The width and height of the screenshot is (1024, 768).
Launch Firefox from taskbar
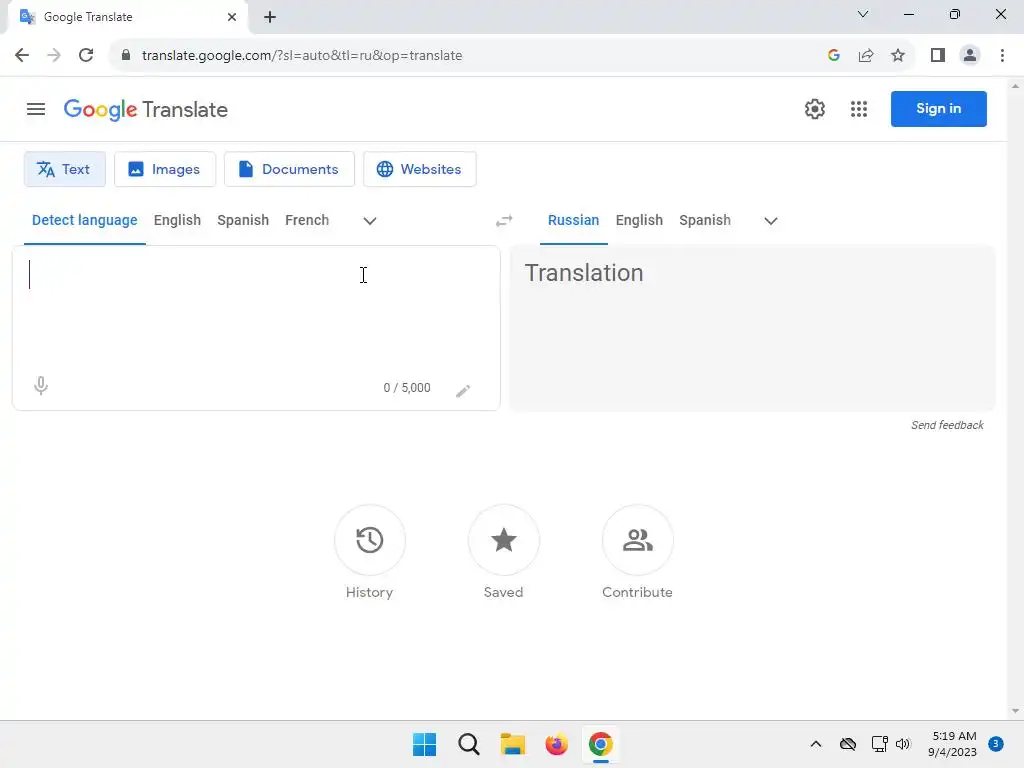(556, 744)
